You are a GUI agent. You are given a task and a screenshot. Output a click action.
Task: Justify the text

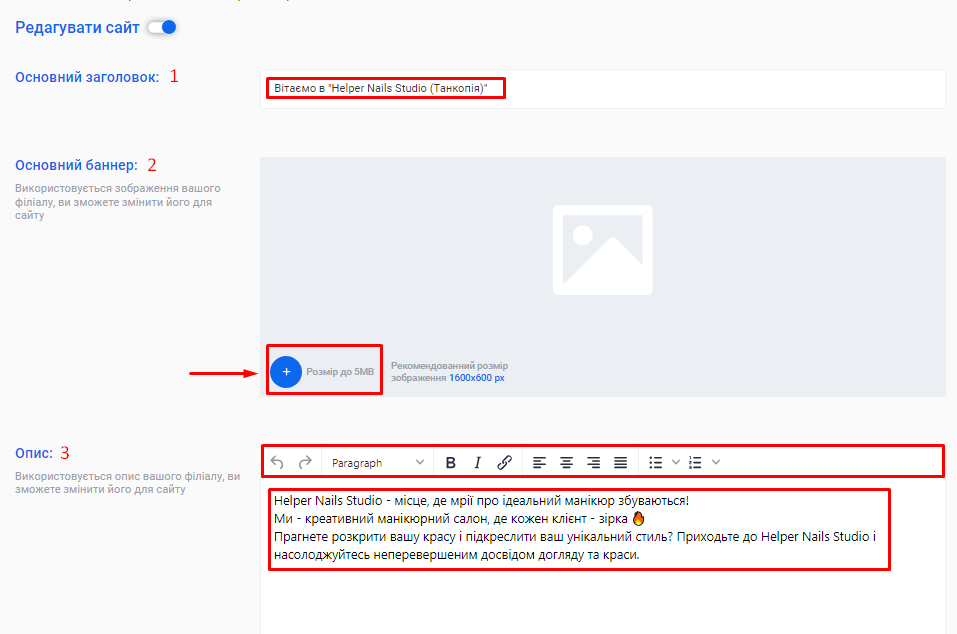(621, 462)
